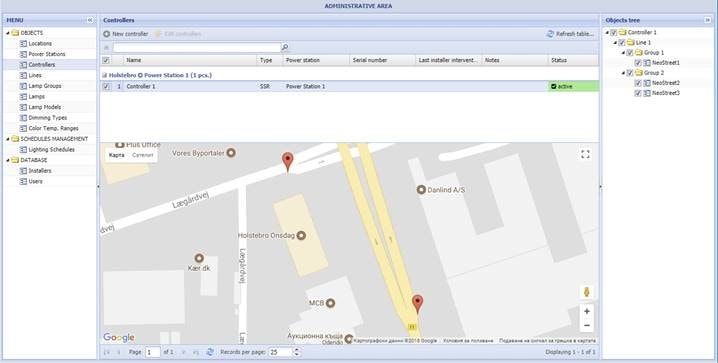
Task: Click the search magnifier icon
Action: [285, 47]
